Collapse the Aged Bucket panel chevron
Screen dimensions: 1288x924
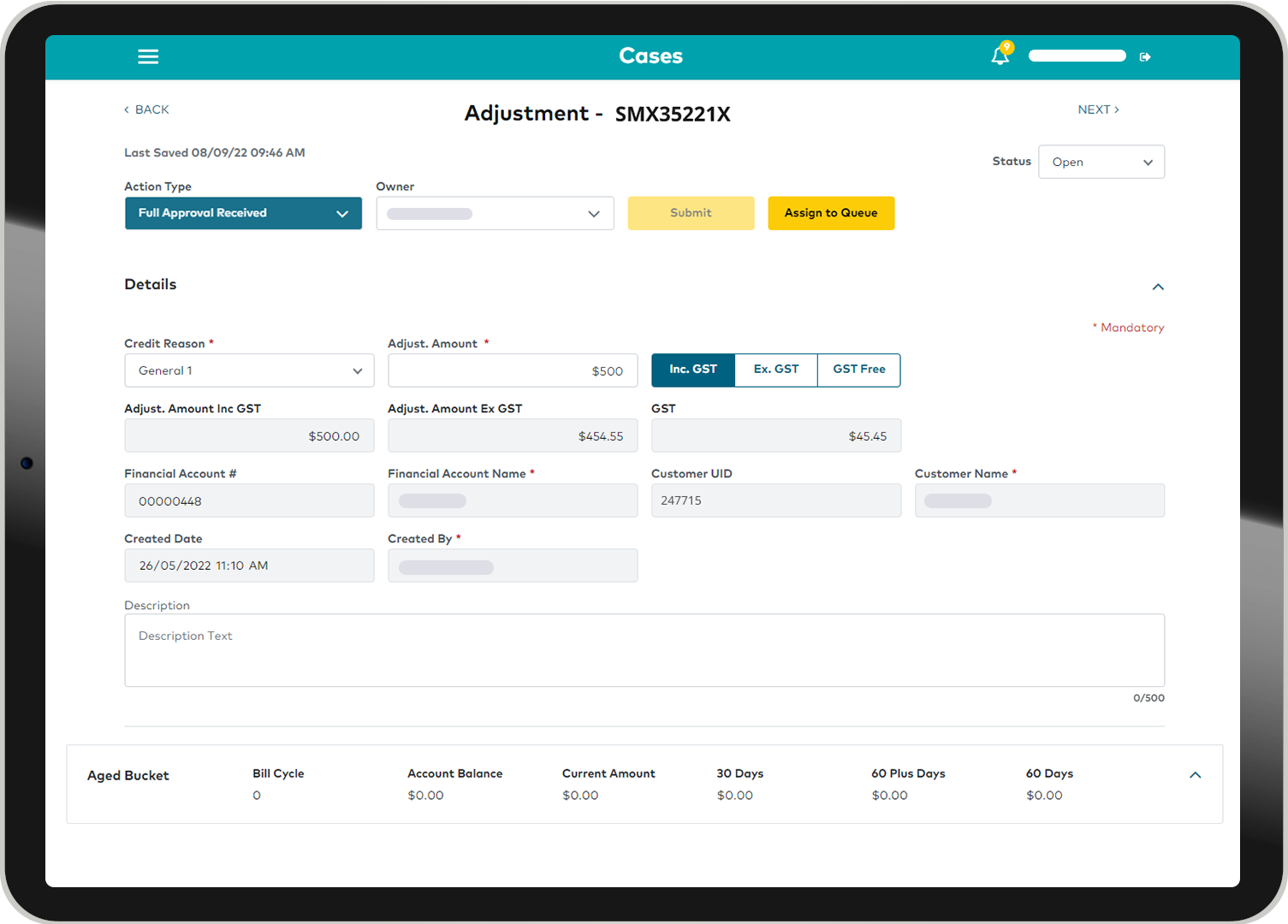[1196, 775]
